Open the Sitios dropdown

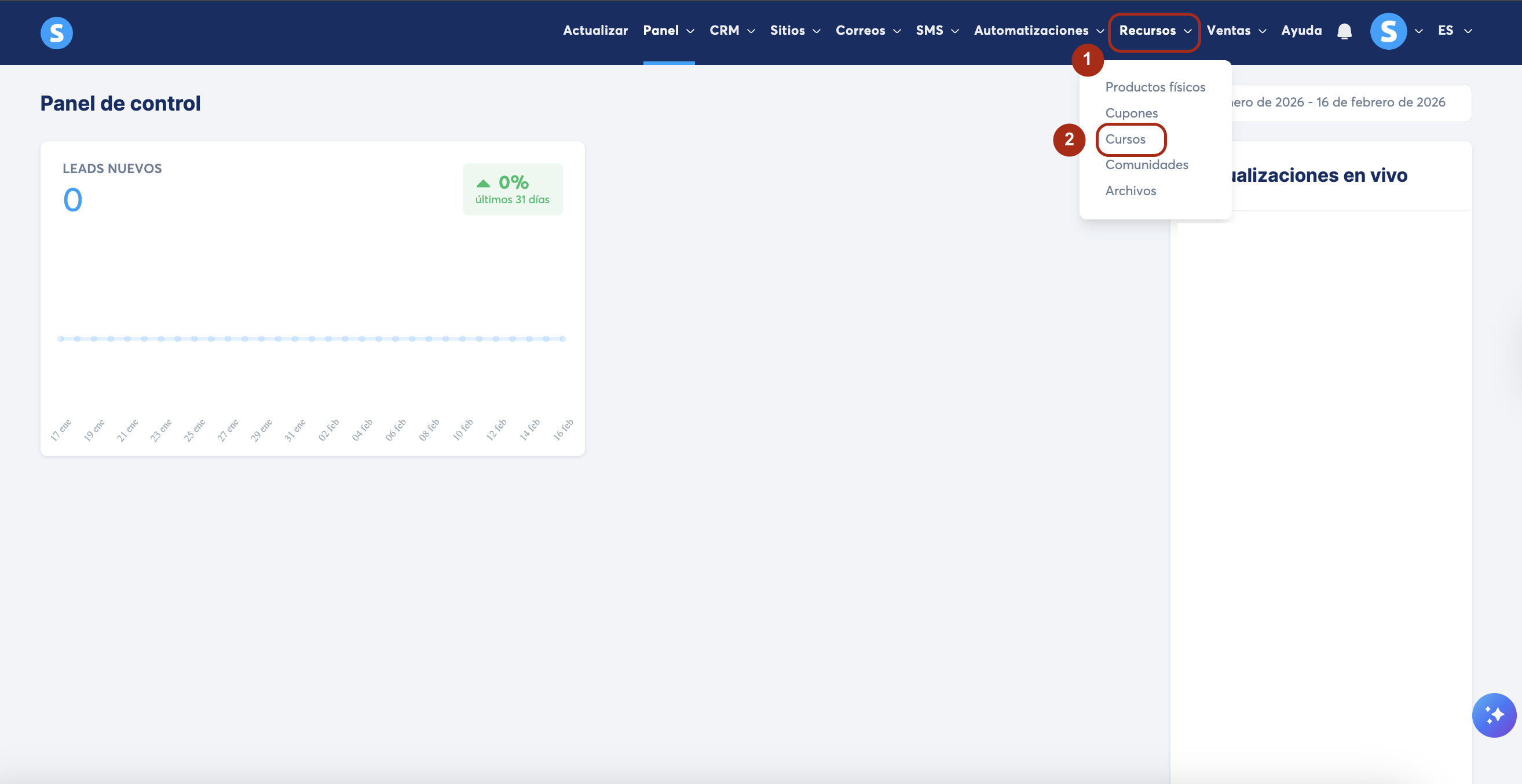[x=795, y=31]
